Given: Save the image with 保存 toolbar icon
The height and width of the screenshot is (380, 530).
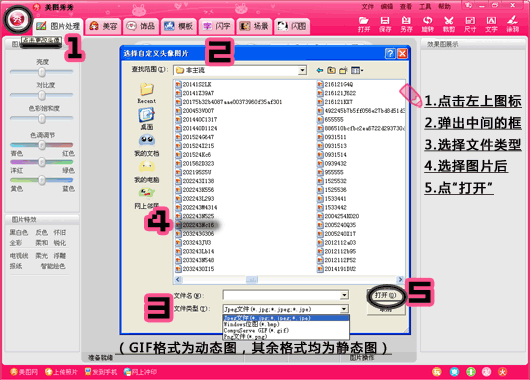Looking at the screenshot, I should pyautogui.click(x=385, y=24).
